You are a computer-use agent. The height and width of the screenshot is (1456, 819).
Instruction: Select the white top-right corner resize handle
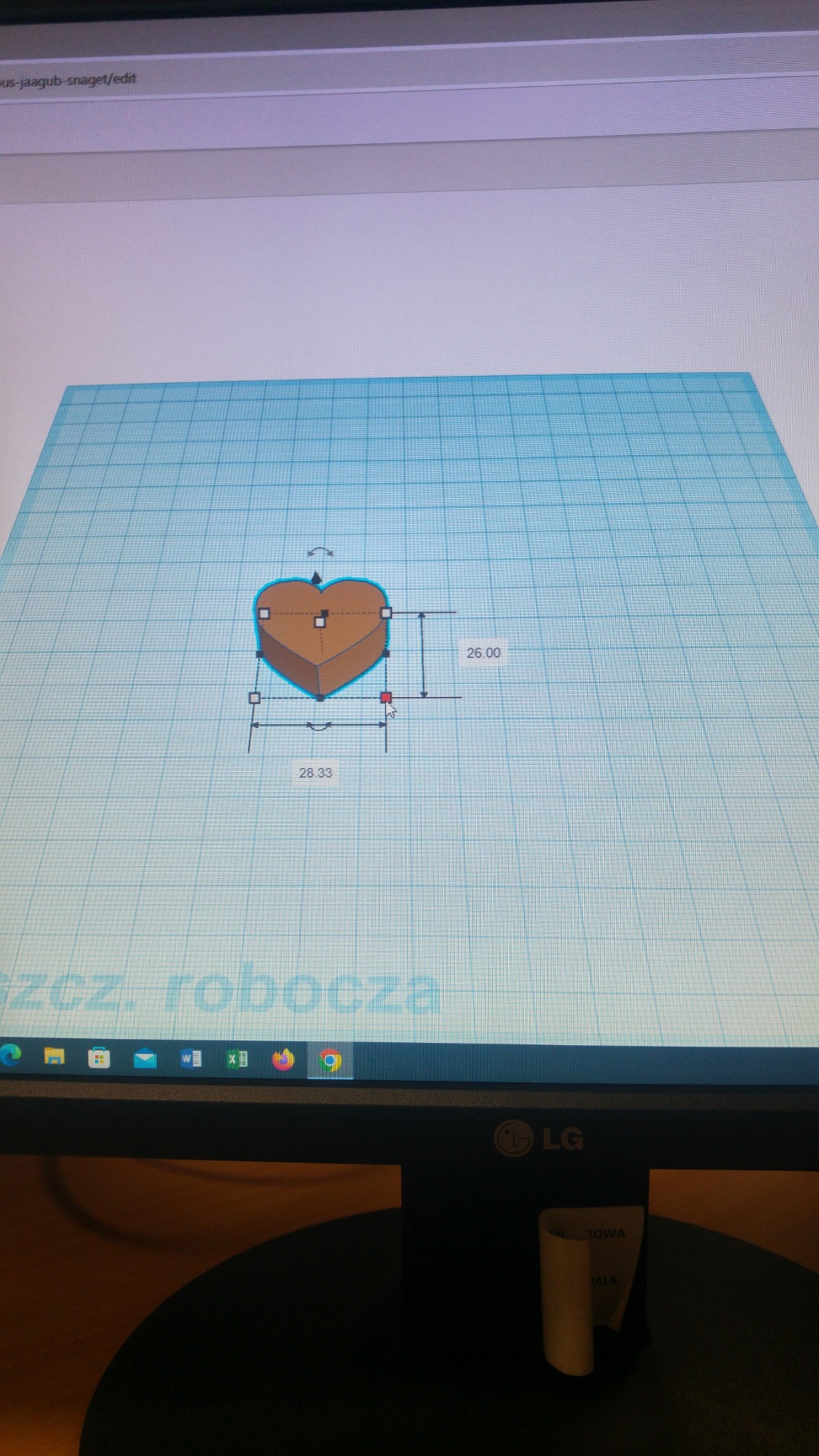[386, 613]
